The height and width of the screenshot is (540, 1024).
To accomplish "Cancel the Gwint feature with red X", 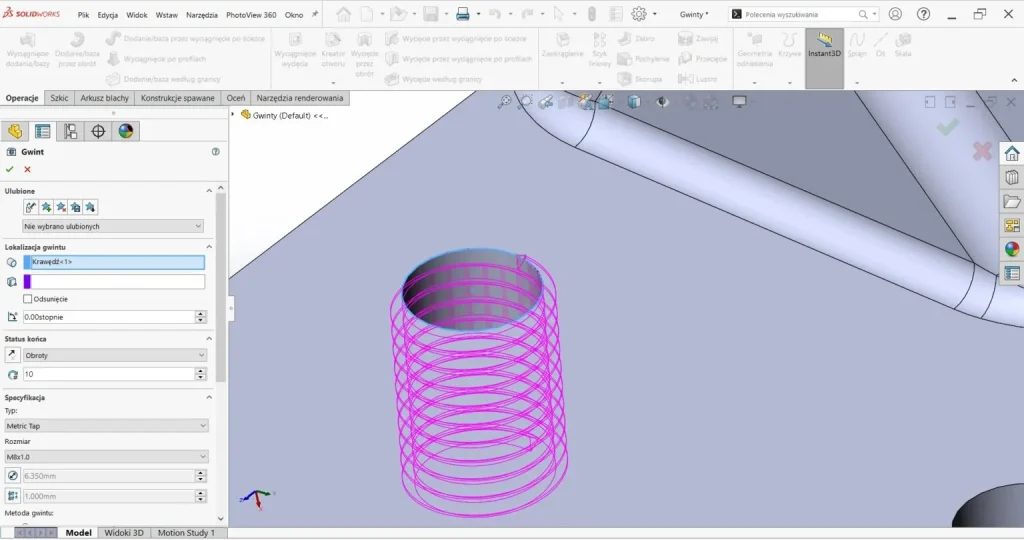I will 27,169.
